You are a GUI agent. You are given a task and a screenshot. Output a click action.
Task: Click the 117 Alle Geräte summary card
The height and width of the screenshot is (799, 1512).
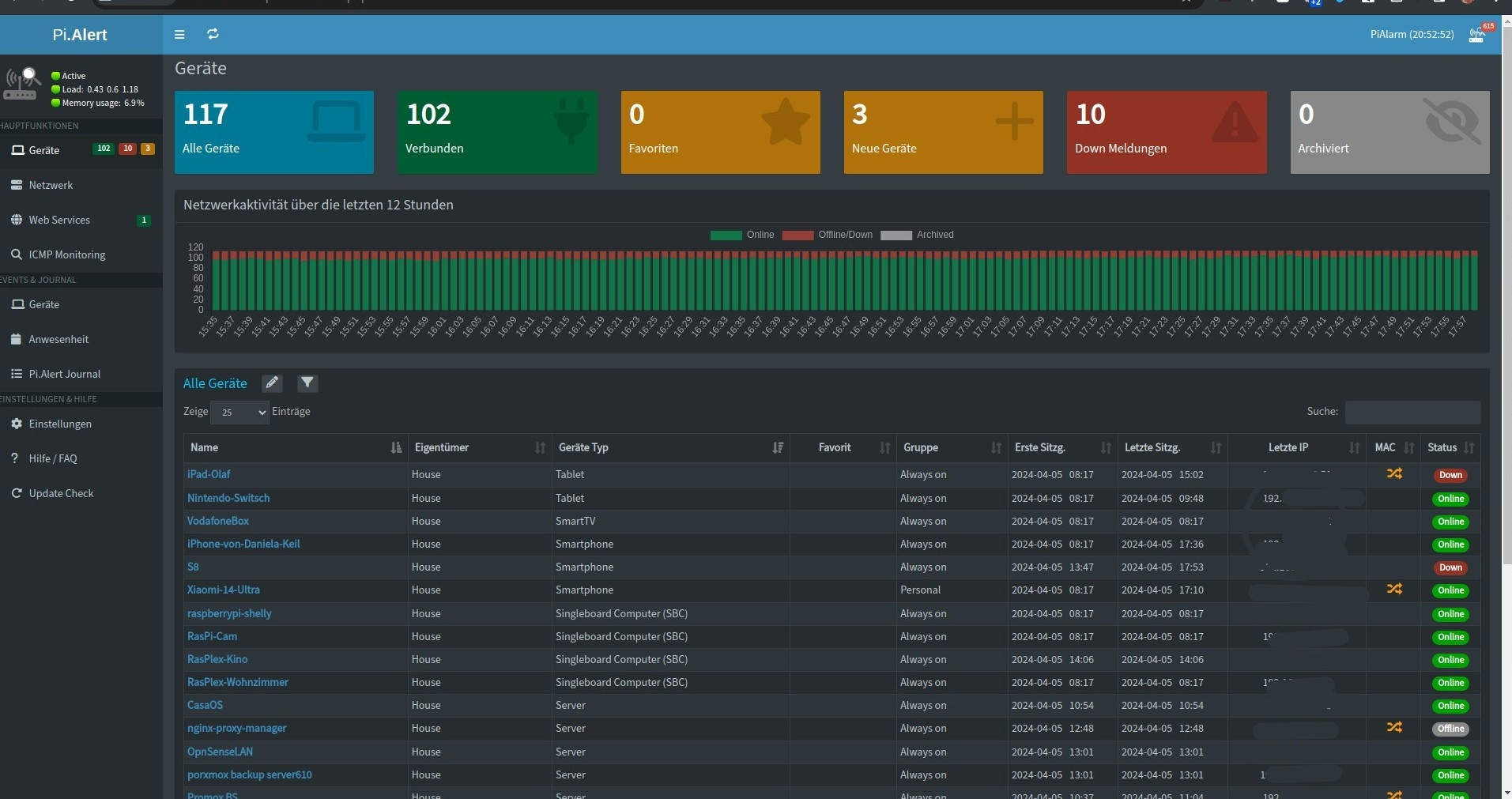click(x=274, y=132)
